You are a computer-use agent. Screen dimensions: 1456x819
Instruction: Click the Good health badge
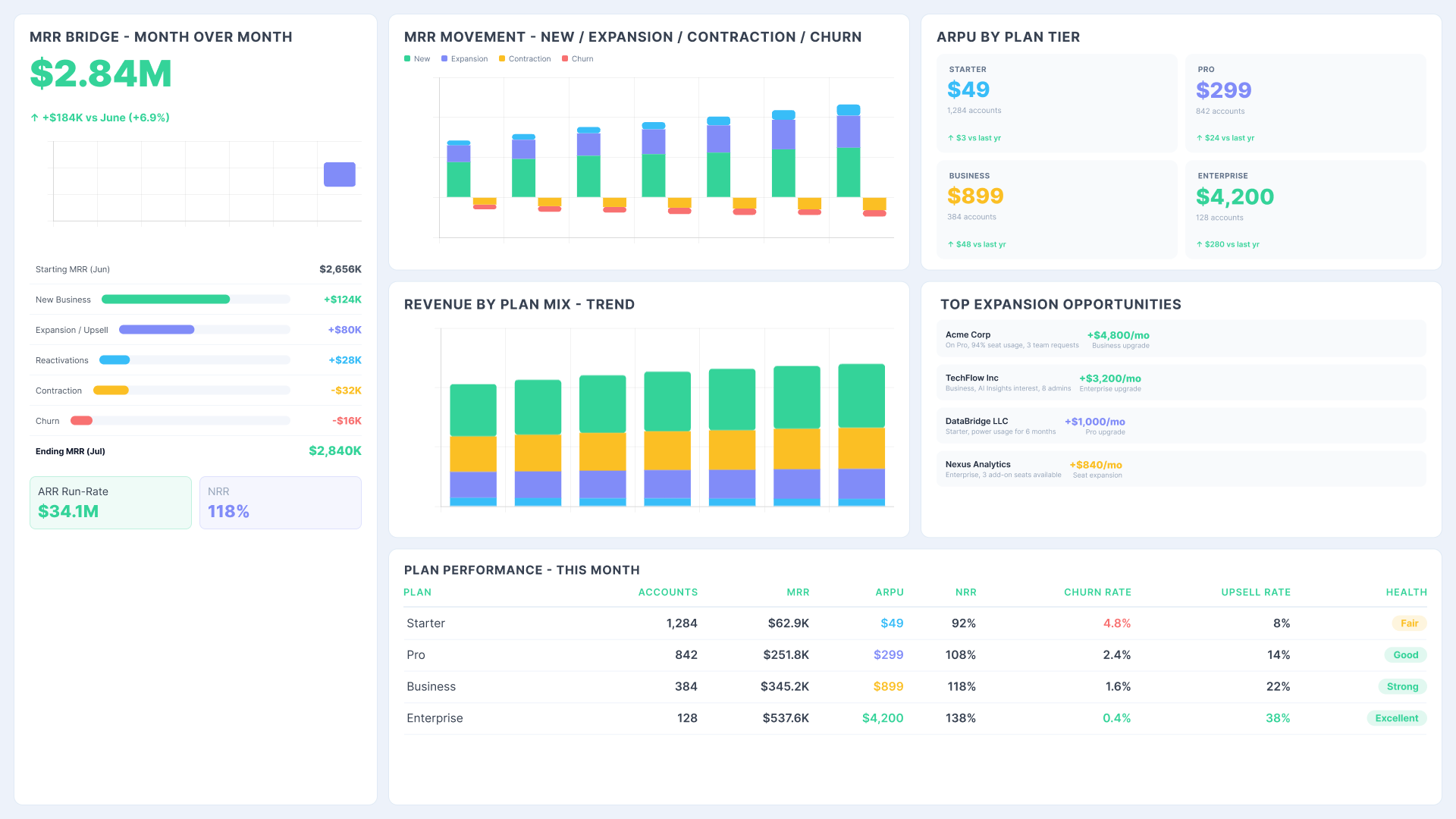tap(1405, 655)
